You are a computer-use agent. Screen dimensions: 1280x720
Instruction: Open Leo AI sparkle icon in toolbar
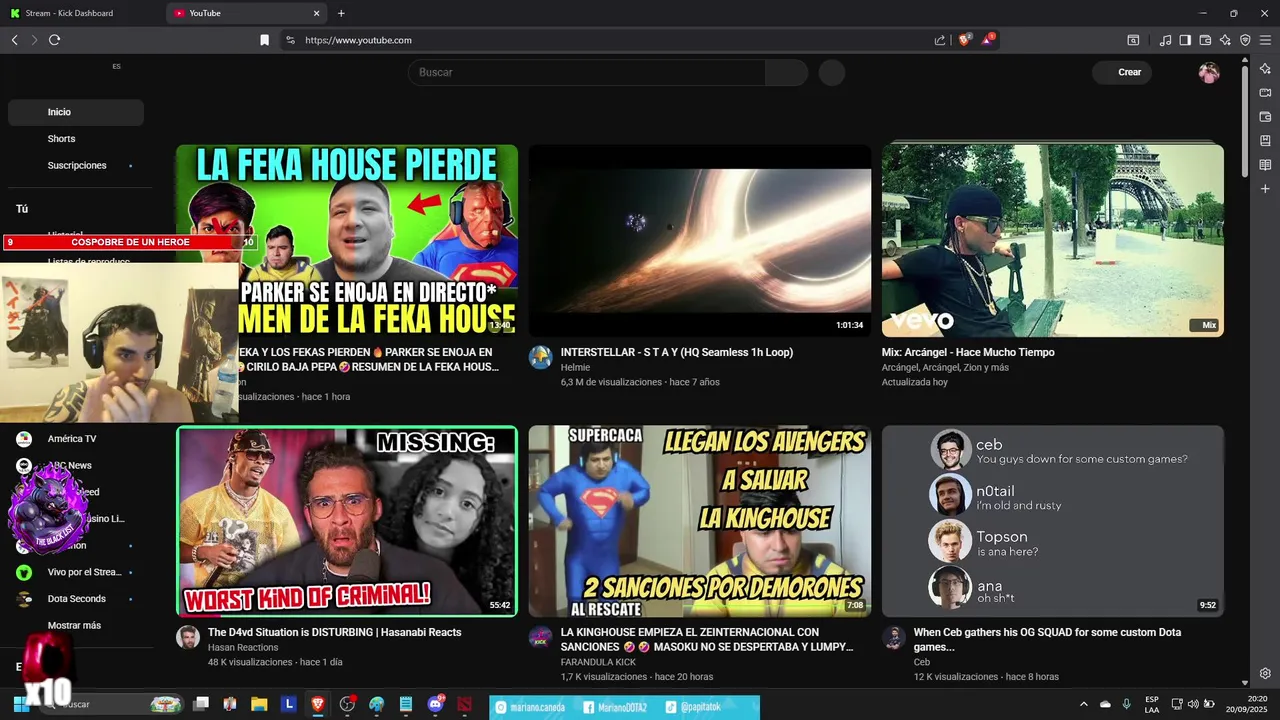pos(1225,40)
